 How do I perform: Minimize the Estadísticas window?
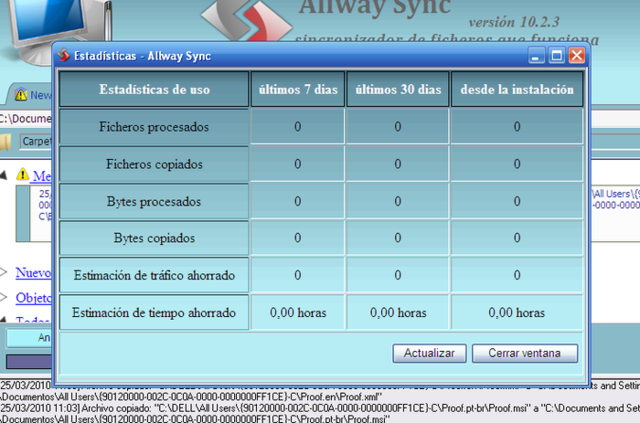[x=536, y=56]
